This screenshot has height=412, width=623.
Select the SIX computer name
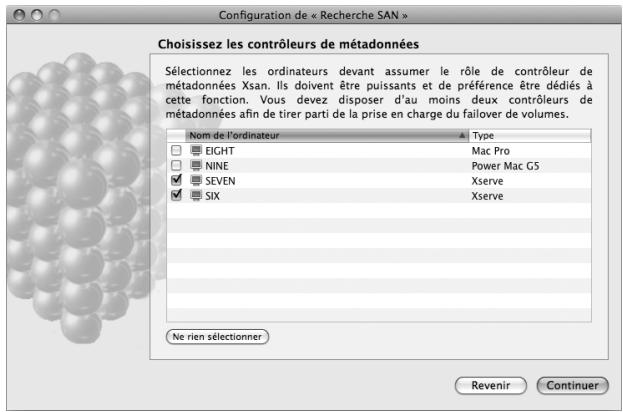click(212, 196)
